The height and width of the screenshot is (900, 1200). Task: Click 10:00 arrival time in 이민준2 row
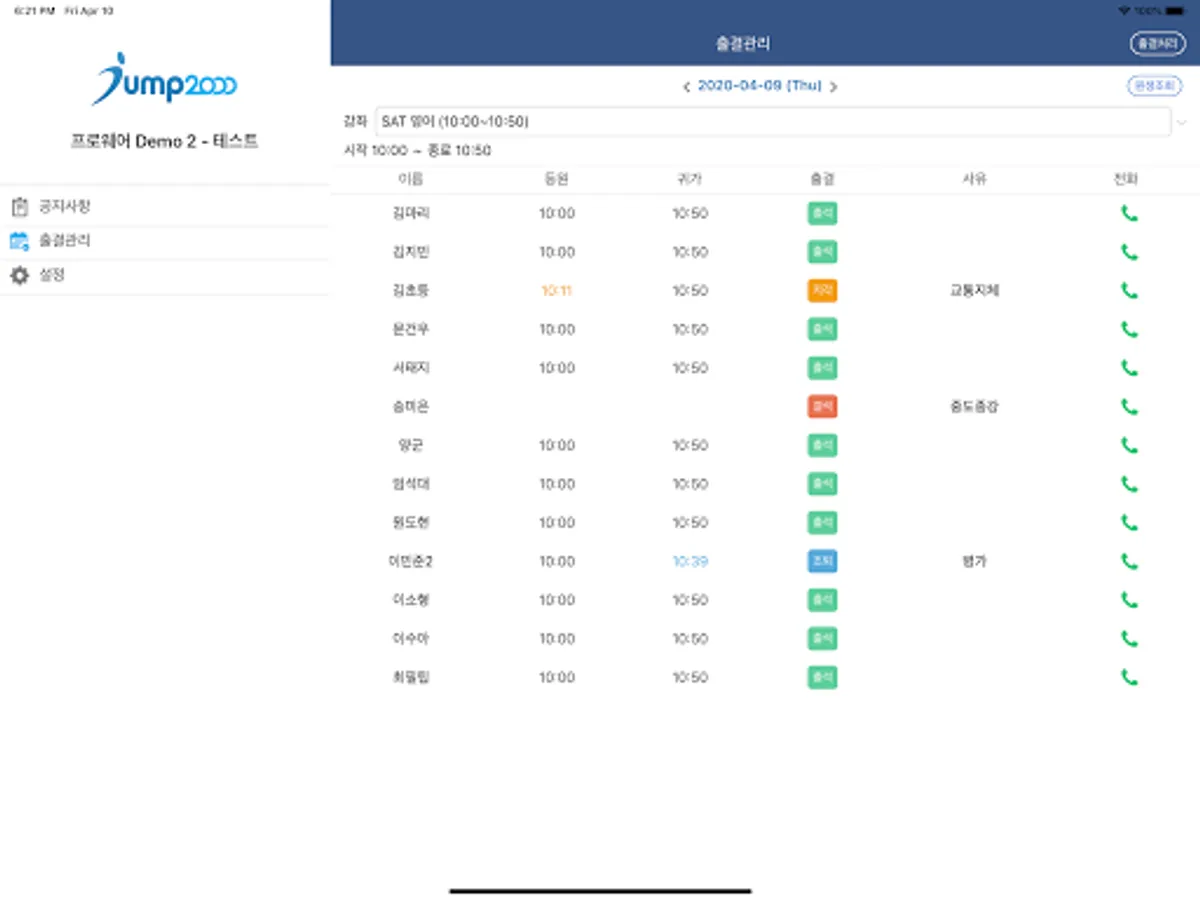[x=557, y=561]
